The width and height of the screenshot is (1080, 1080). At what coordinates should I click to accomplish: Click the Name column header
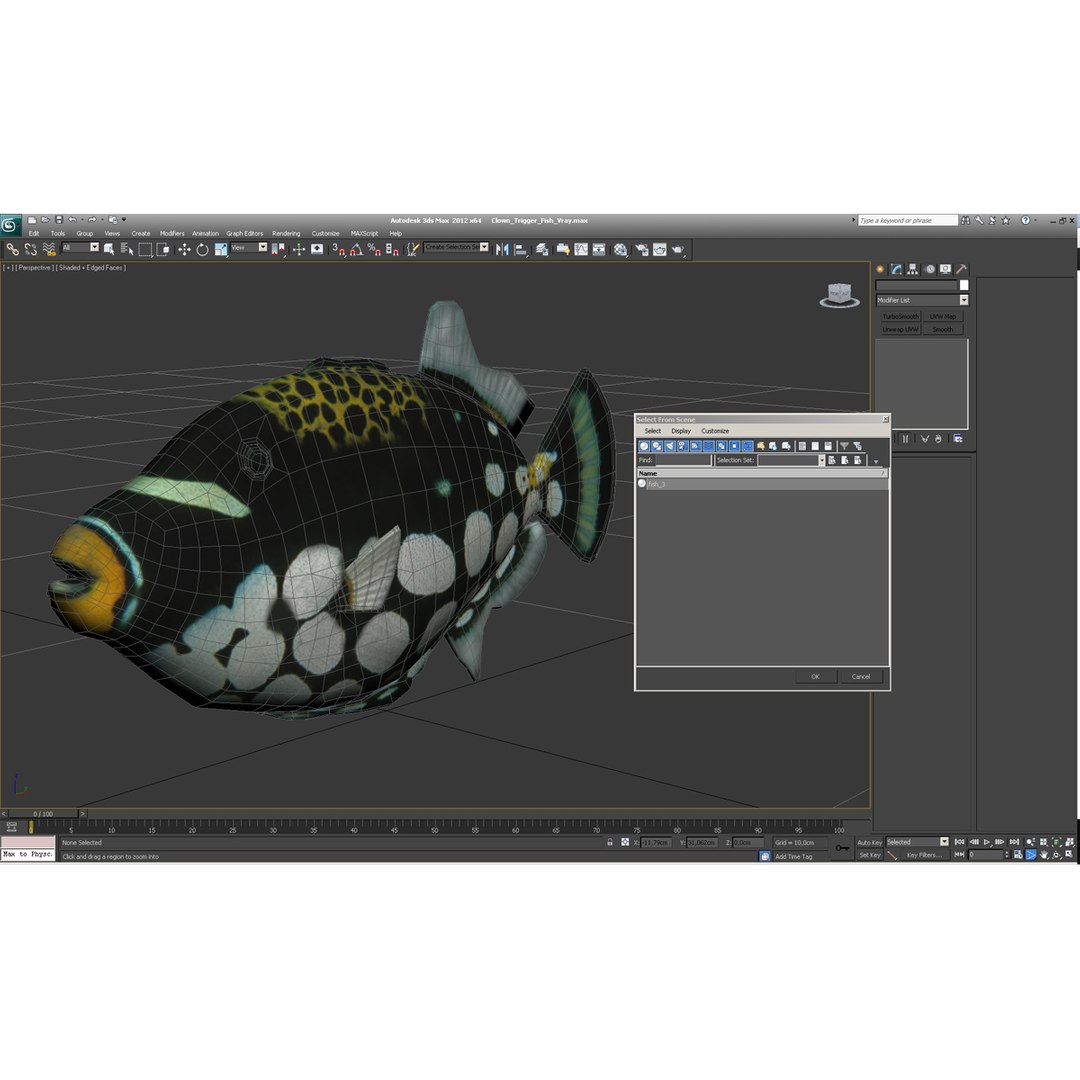762,473
